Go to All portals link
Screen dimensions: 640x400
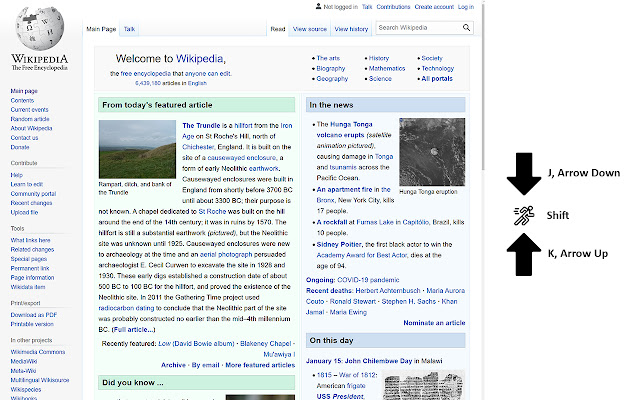437,78
